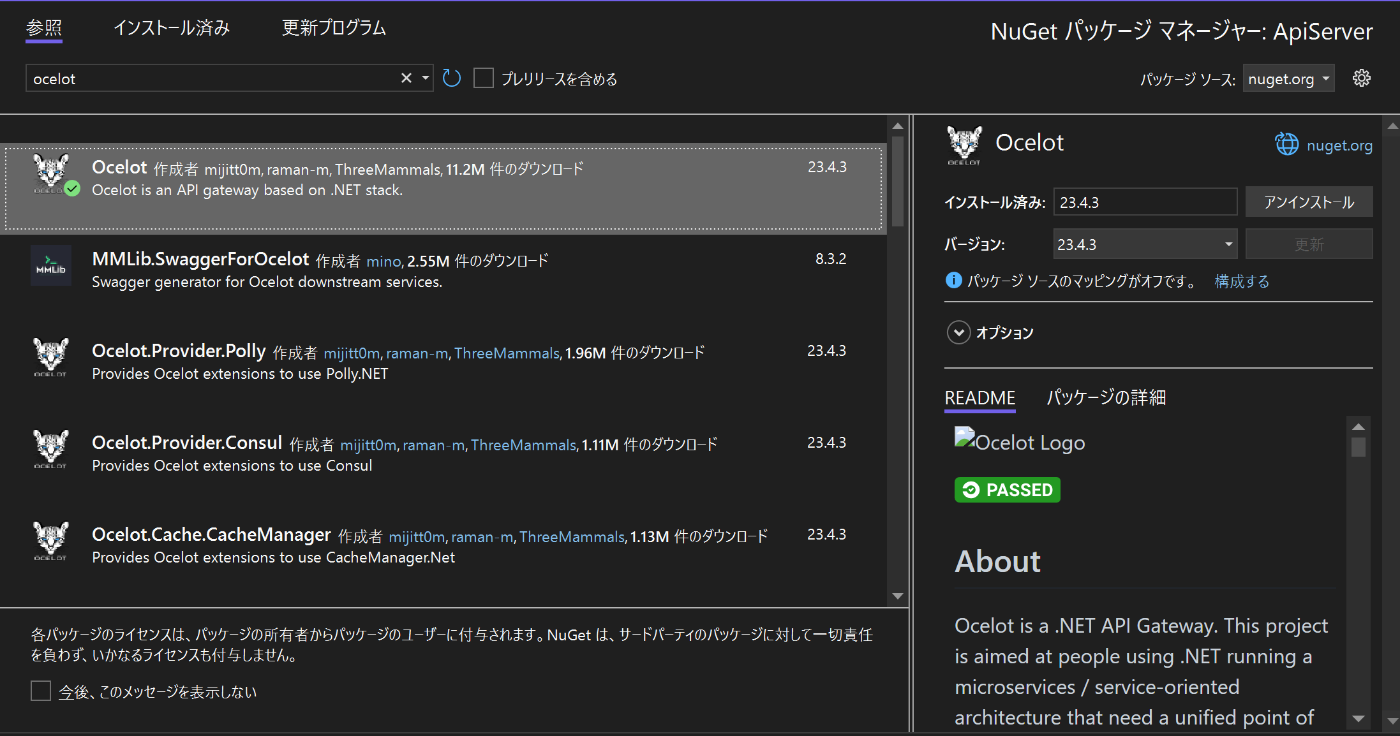Click the MMLib.SwaggerForOcelot package icon
Image resolution: width=1400 pixels, height=736 pixels.
point(51,266)
